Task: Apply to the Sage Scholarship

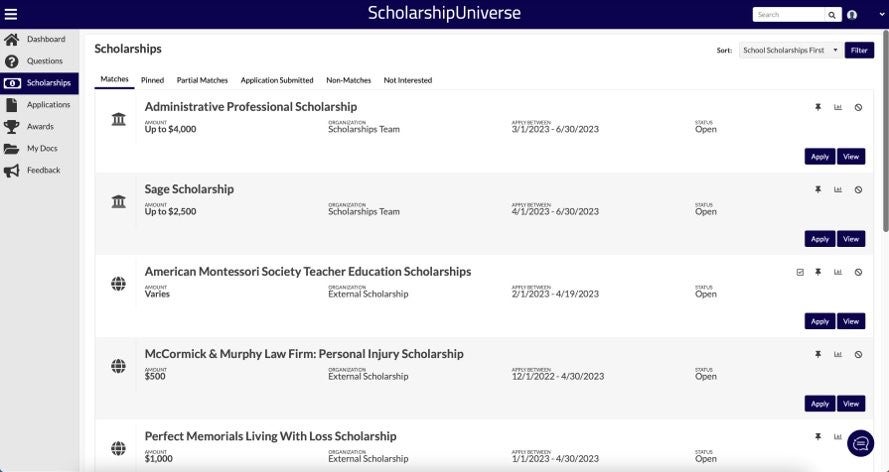Action: pyautogui.click(x=819, y=239)
